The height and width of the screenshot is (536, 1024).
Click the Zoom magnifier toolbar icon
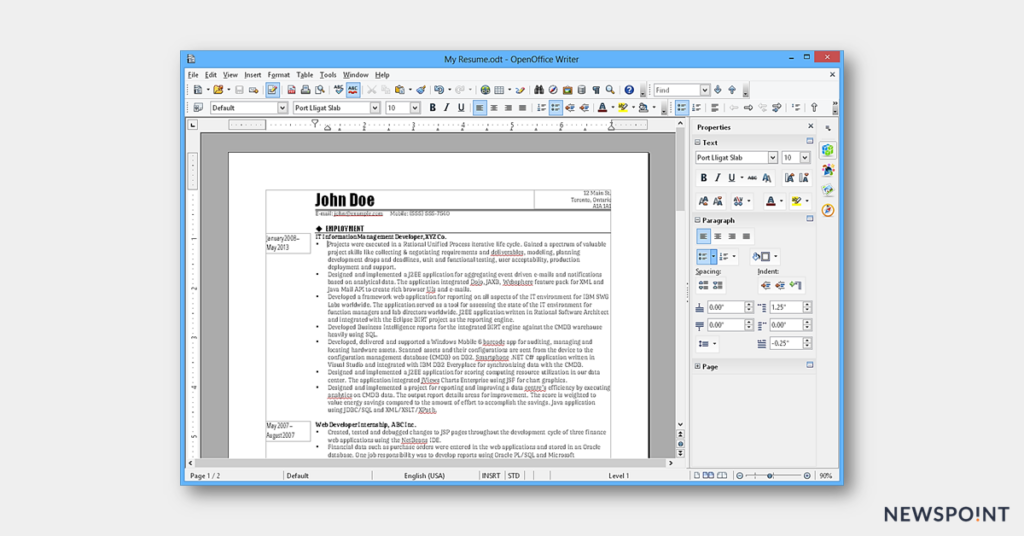[610, 90]
